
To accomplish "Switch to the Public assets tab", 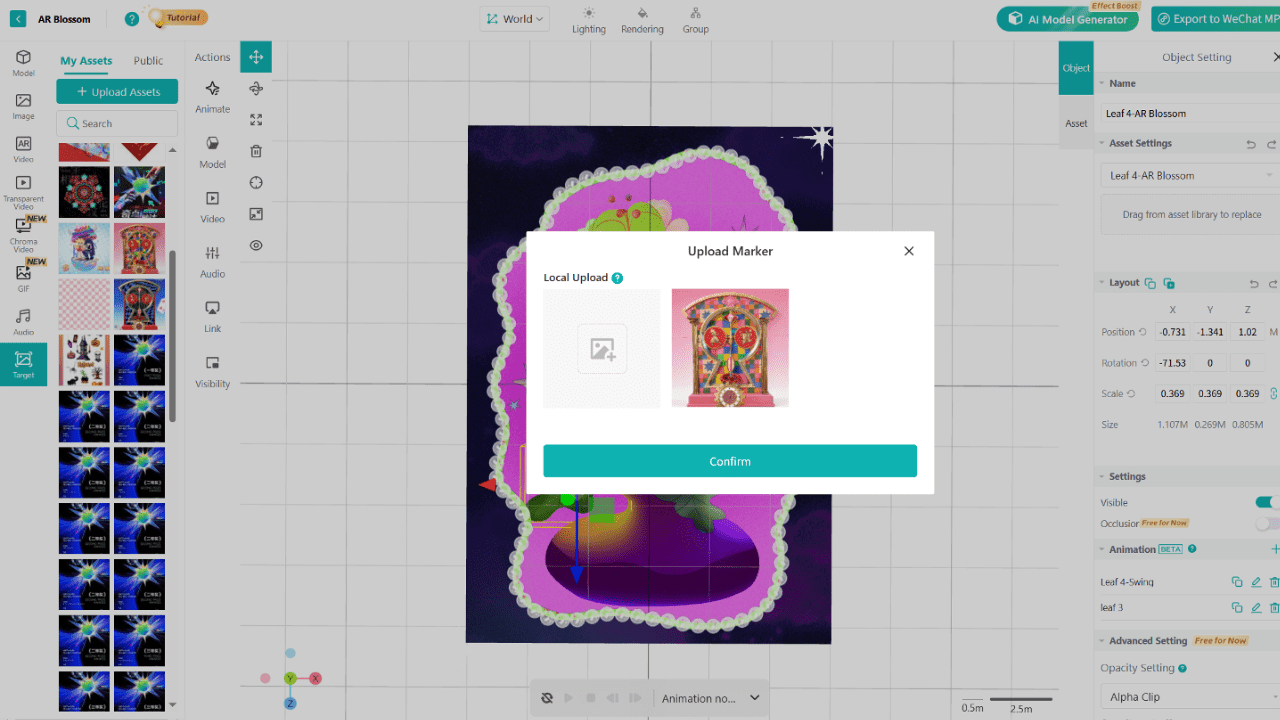I will [148, 60].
